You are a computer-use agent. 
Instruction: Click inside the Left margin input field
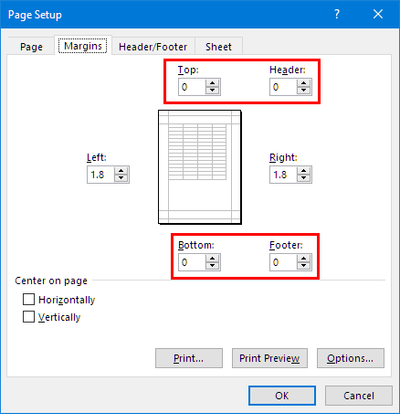click(101, 175)
